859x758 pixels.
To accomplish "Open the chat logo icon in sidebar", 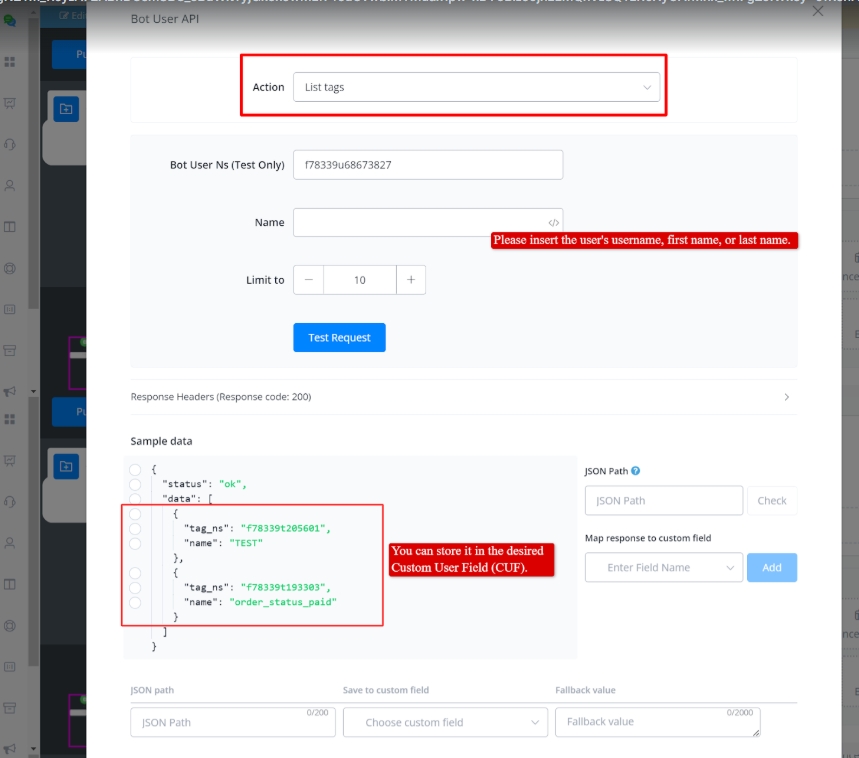I will (x=10, y=19).
